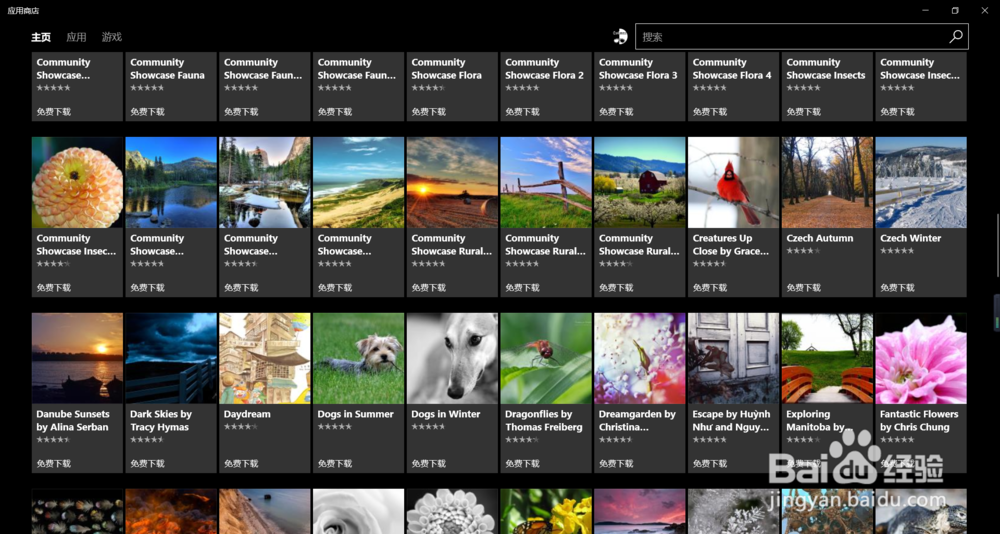Click 免费下载 under Danube Sunsets

[x=53, y=464]
